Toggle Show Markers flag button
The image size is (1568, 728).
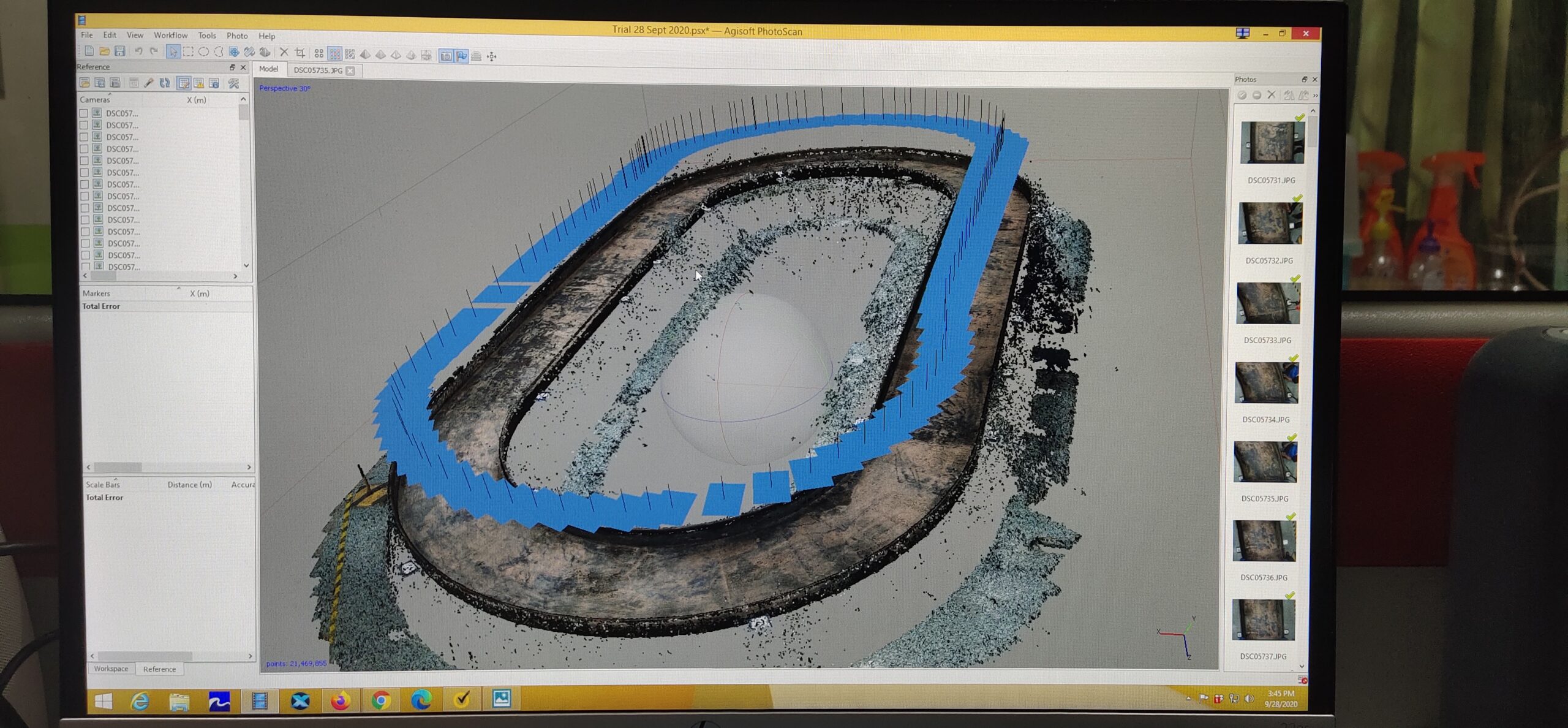tap(461, 56)
